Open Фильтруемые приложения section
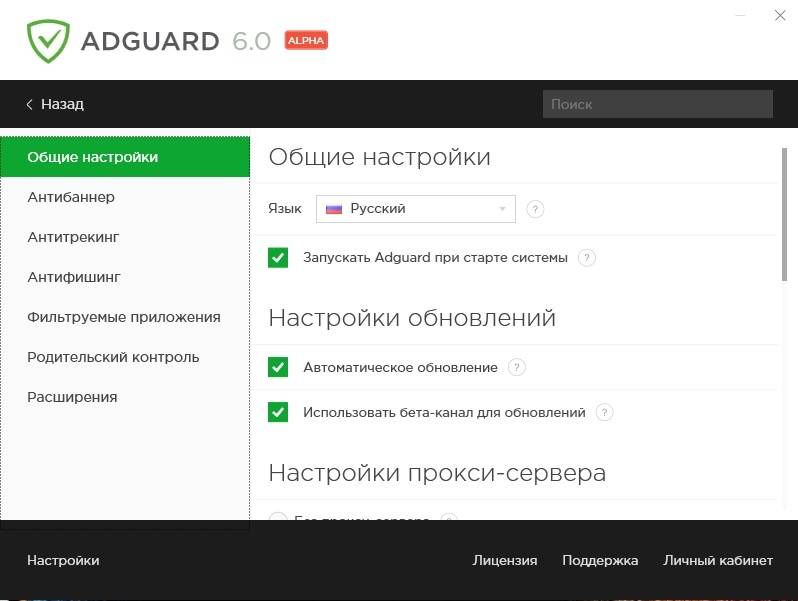Screen dimensions: 798x601 (x=124, y=317)
